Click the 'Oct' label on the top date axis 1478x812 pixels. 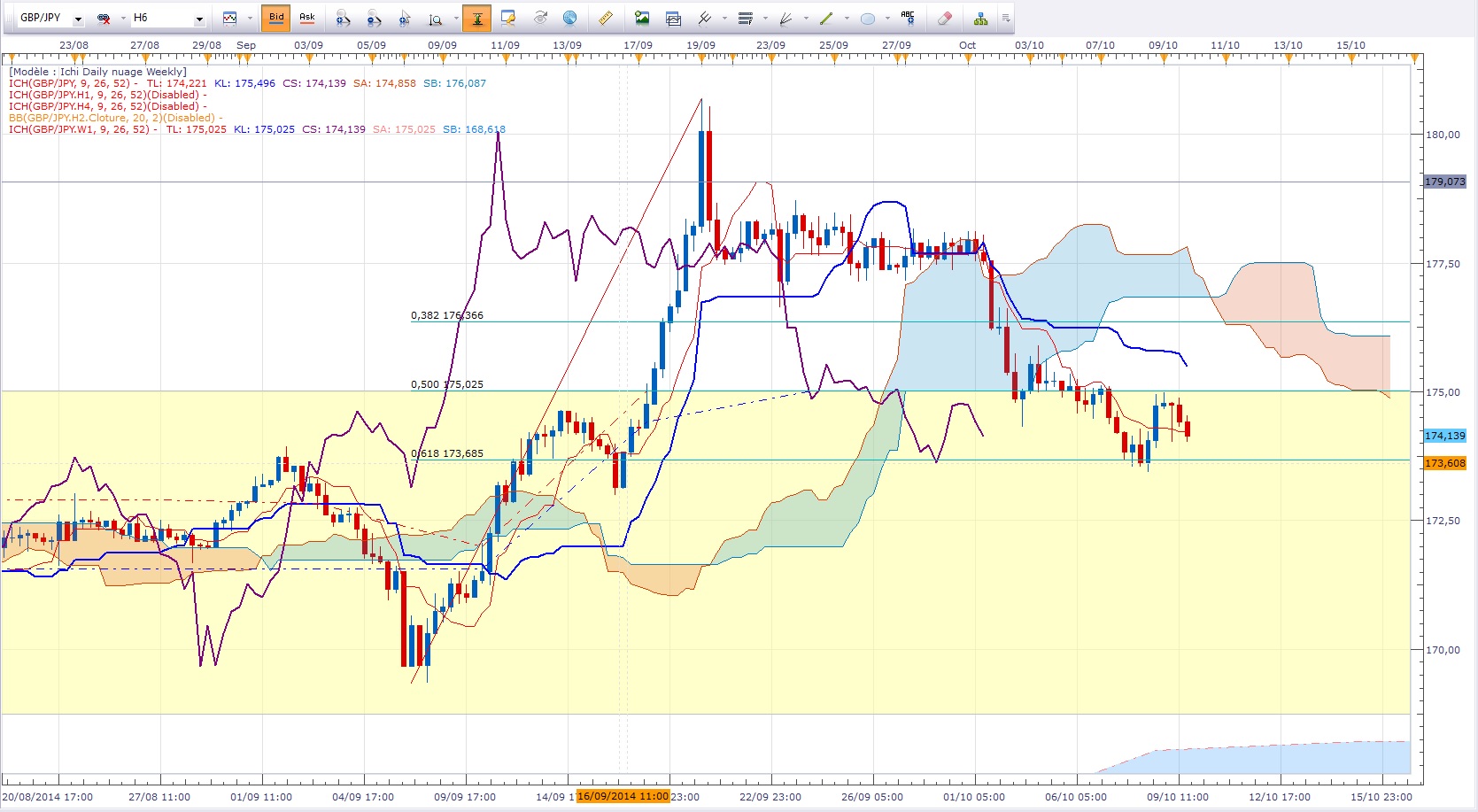967,45
